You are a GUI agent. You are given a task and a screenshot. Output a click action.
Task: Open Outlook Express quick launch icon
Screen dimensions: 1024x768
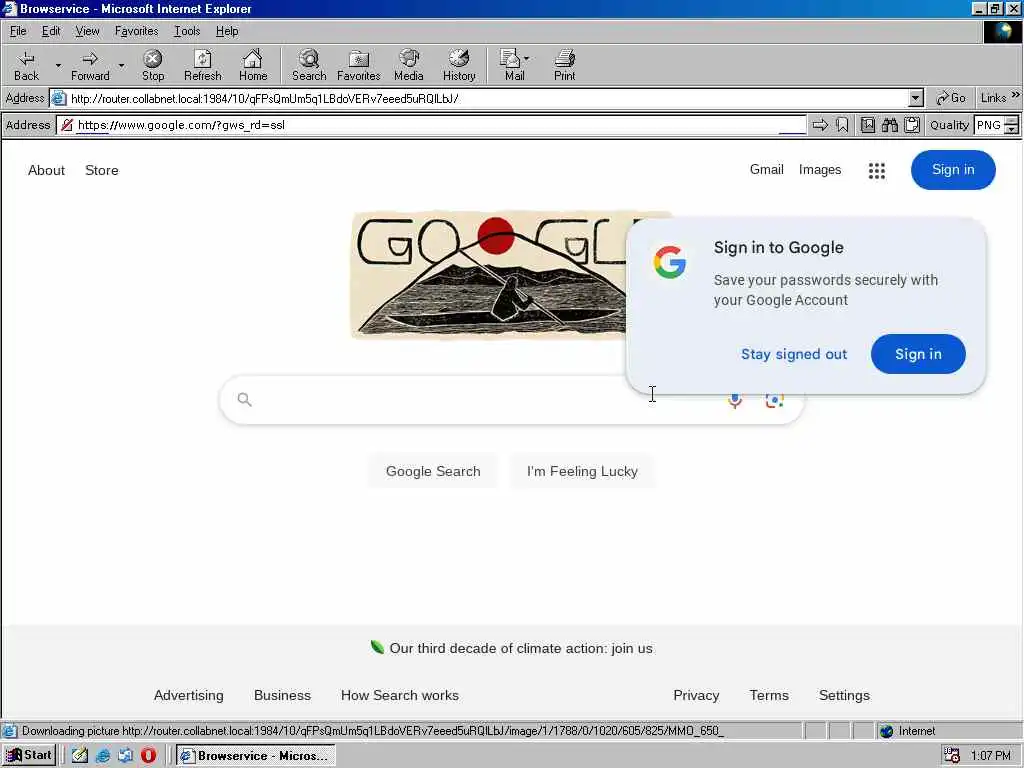(125, 756)
